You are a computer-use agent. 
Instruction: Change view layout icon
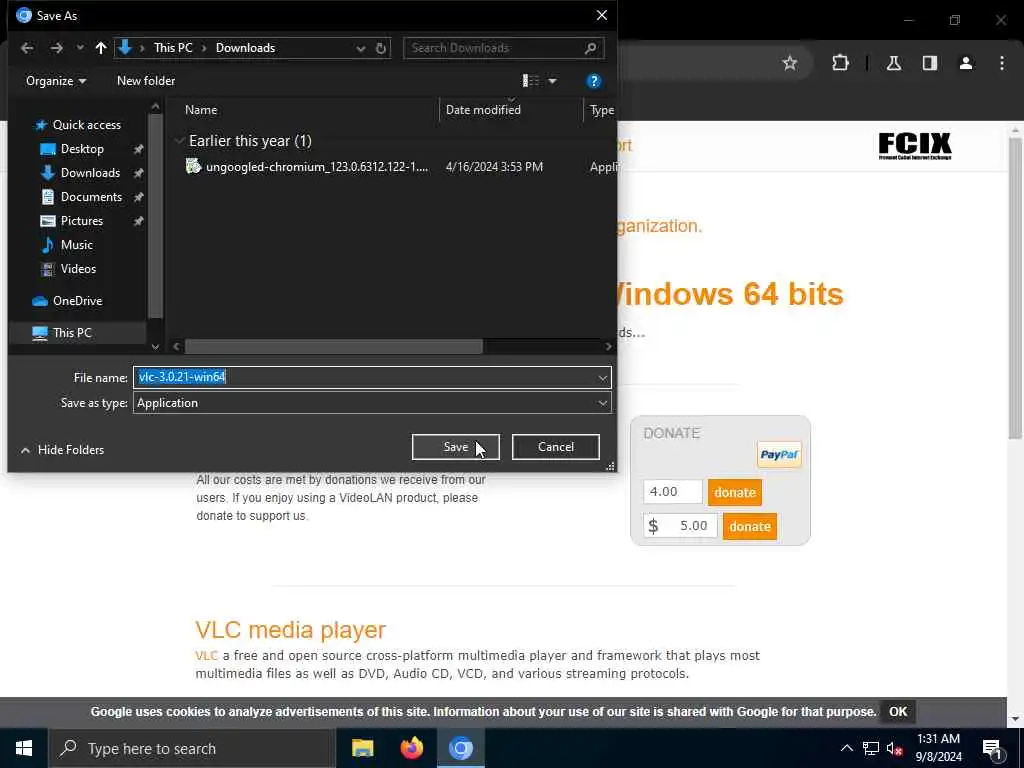tap(531, 81)
